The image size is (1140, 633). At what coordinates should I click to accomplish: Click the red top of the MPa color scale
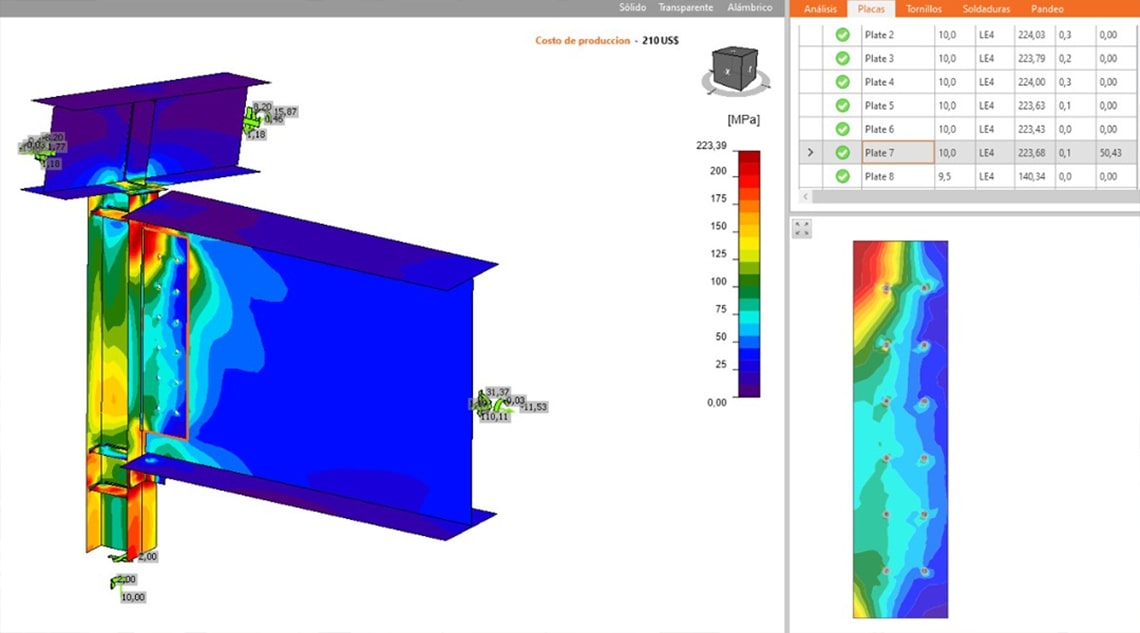coord(748,158)
